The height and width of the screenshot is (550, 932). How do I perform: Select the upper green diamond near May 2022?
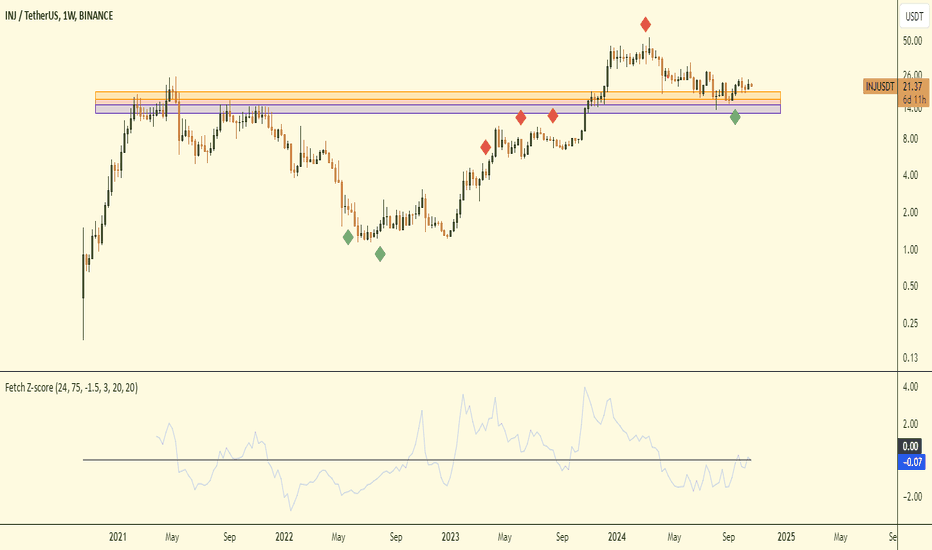(x=348, y=238)
